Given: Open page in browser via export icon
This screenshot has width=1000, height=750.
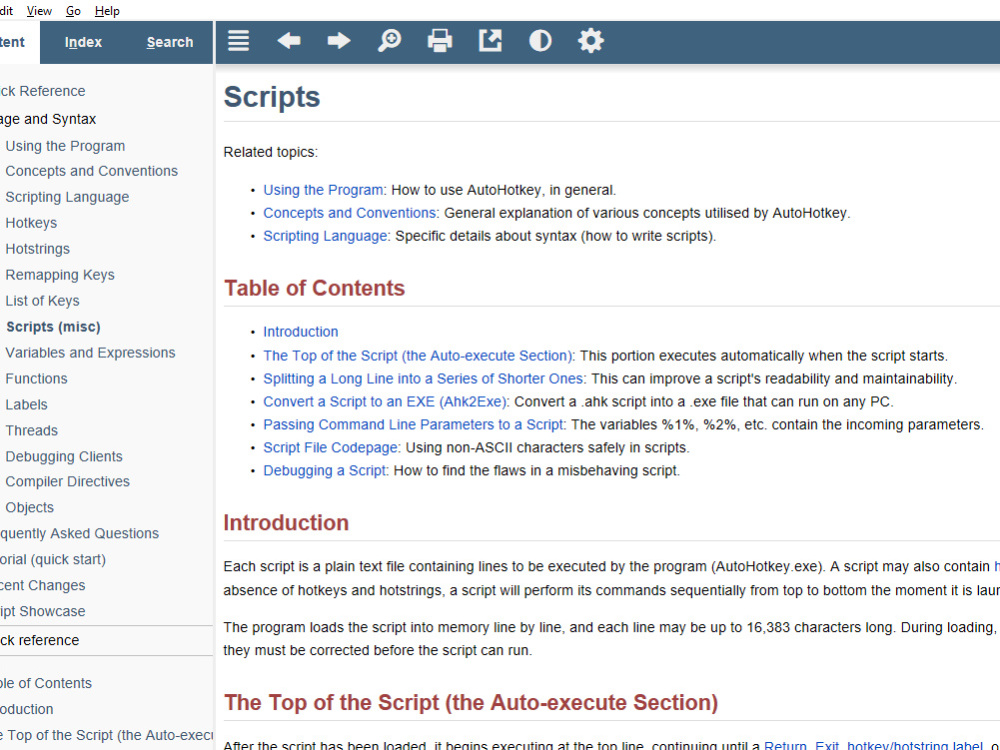Looking at the screenshot, I should pos(490,41).
